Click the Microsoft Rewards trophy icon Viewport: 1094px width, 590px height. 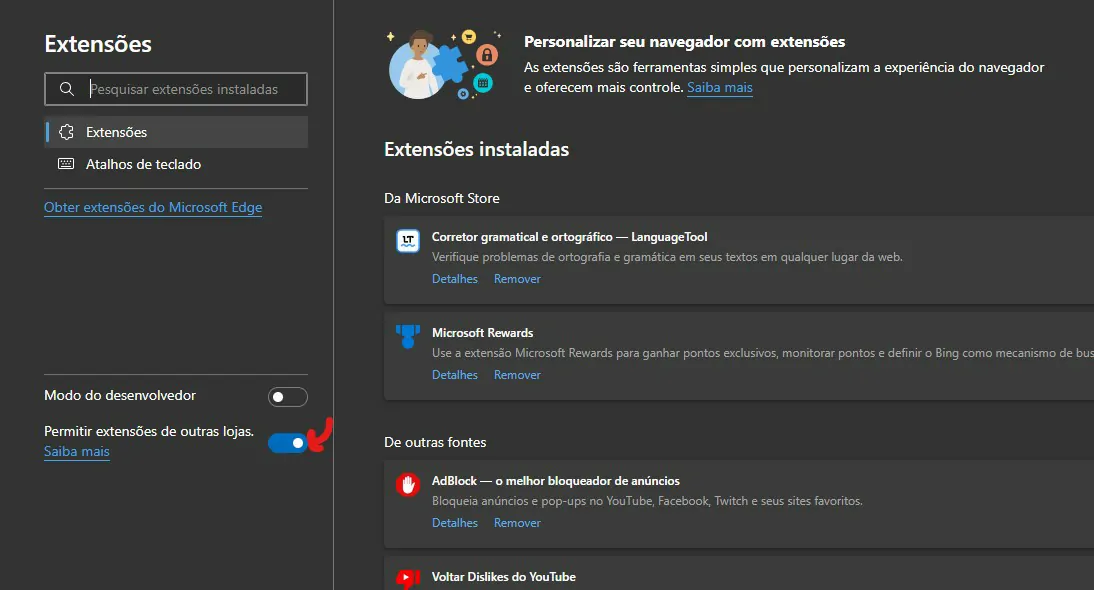(408, 336)
